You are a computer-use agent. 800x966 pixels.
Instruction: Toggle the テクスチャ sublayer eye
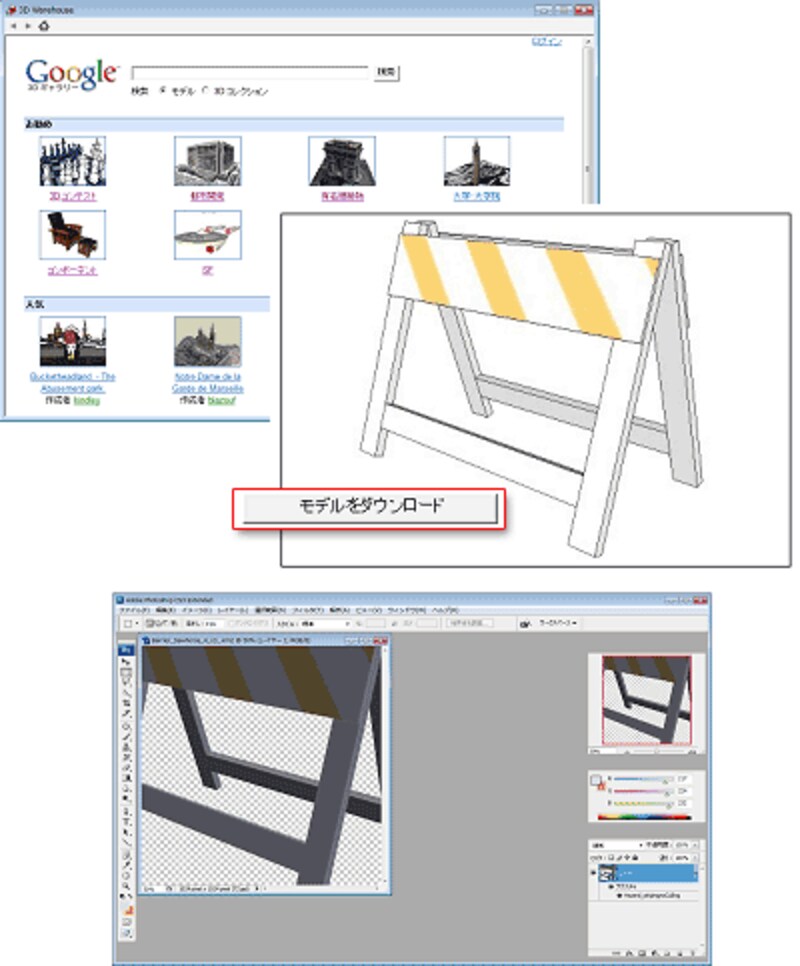pos(612,887)
